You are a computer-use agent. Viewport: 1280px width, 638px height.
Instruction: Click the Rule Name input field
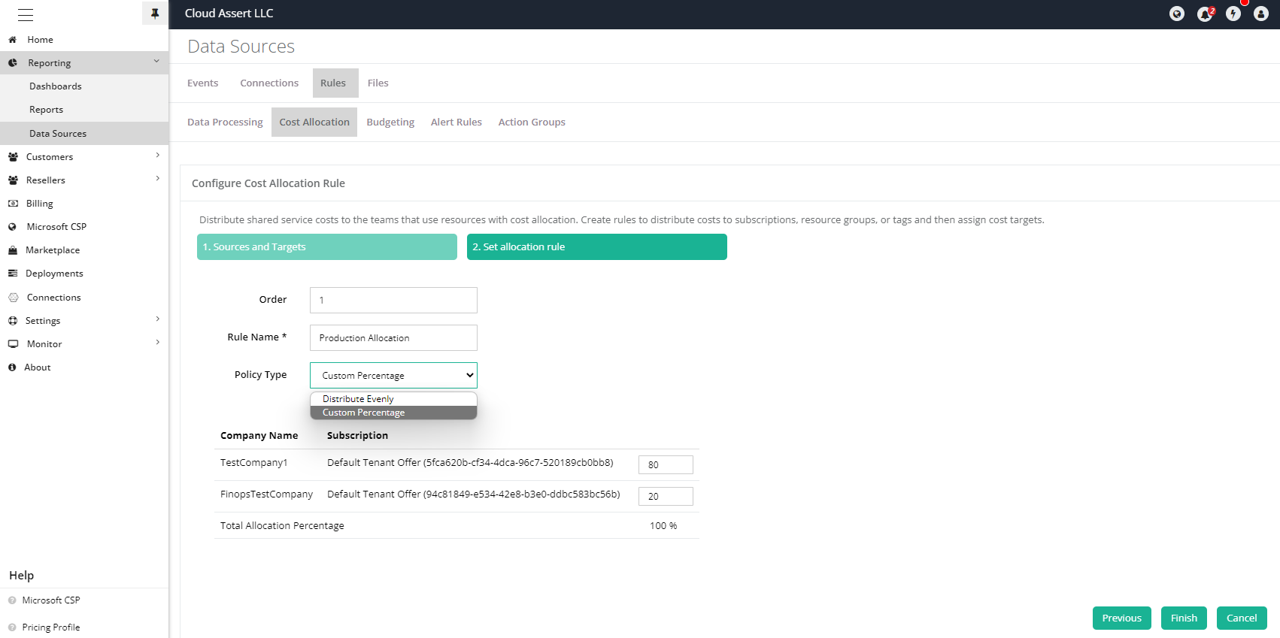click(394, 338)
